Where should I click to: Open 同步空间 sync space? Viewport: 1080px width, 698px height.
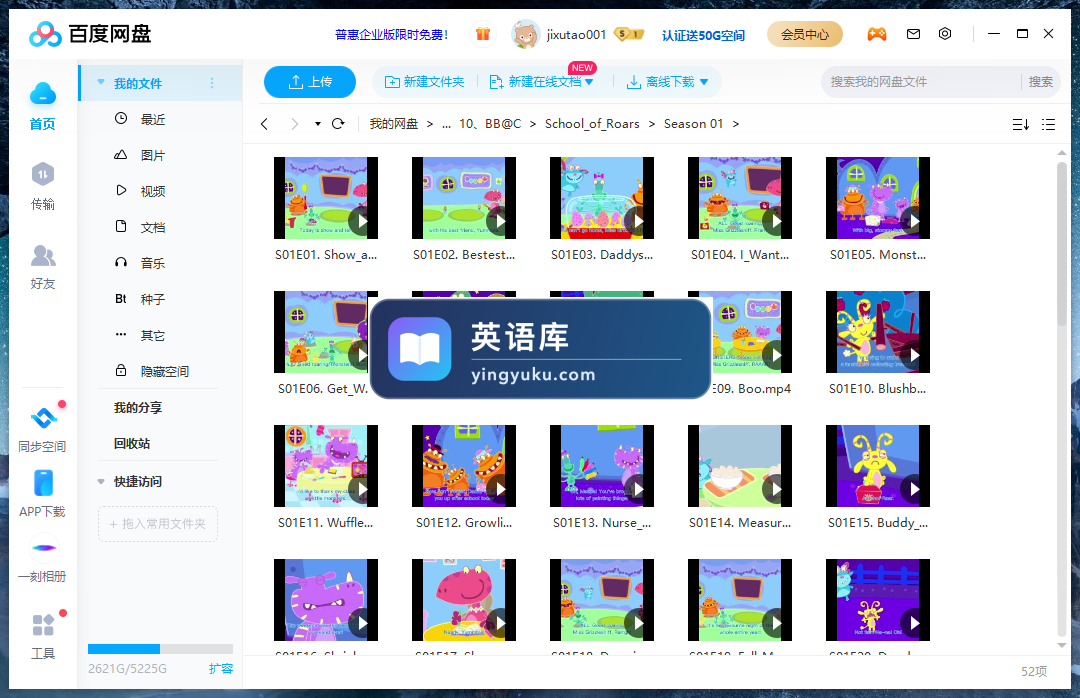point(43,418)
